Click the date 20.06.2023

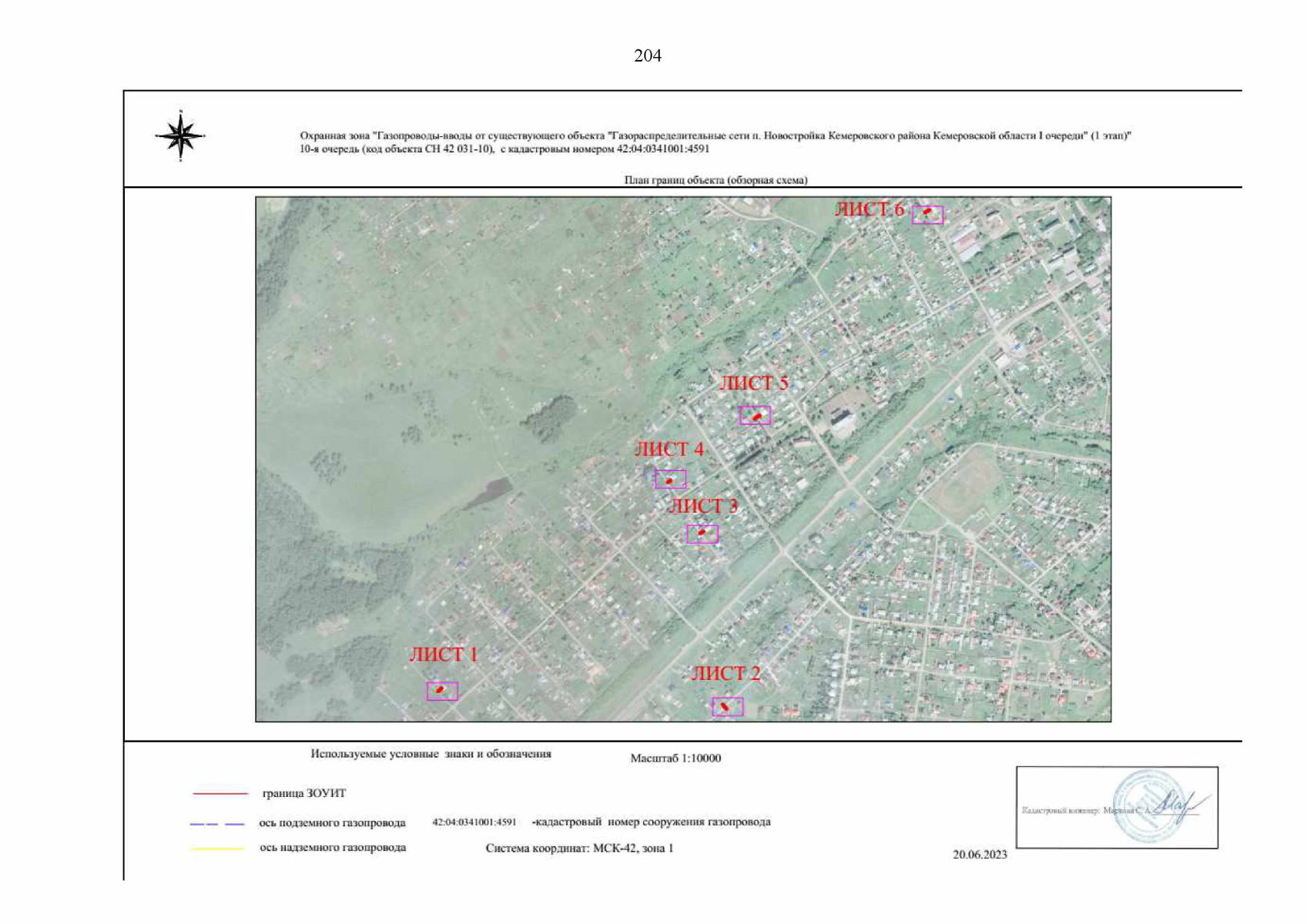[x=980, y=855]
